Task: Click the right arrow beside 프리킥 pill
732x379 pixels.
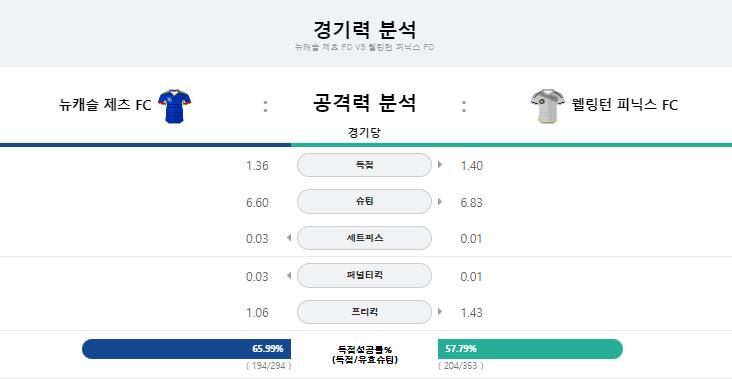Action: pyautogui.click(x=440, y=312)
